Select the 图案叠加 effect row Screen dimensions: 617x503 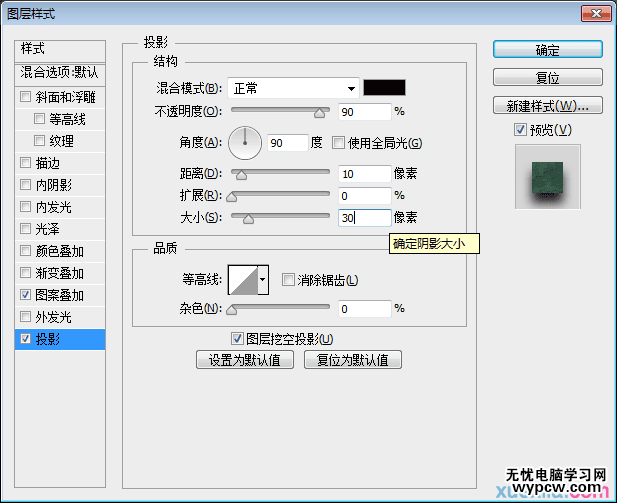pyautogui.click(x=60, y=295)
